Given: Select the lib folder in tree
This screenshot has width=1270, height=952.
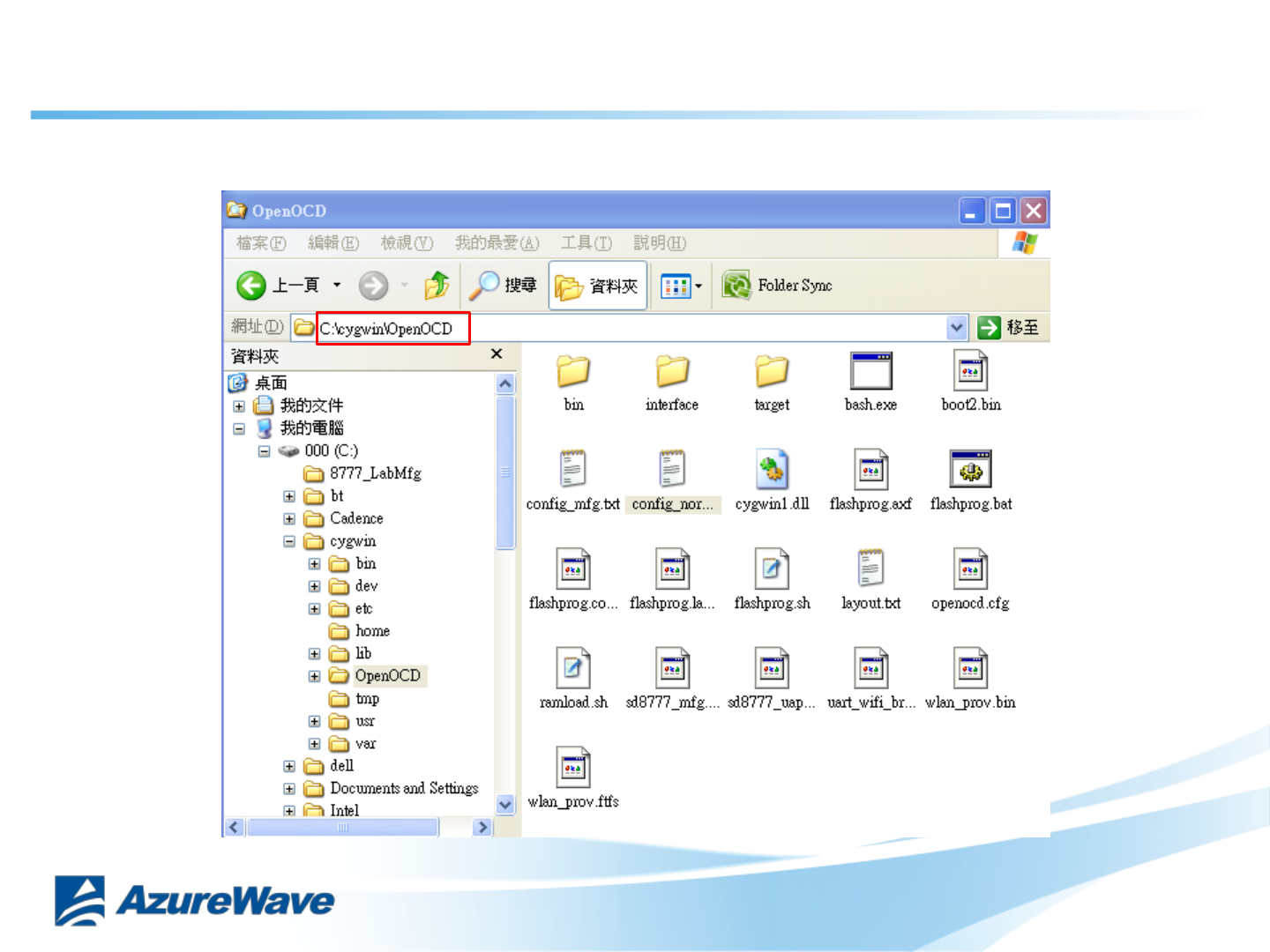Looking at the screenshot, I should coord(351,653).
